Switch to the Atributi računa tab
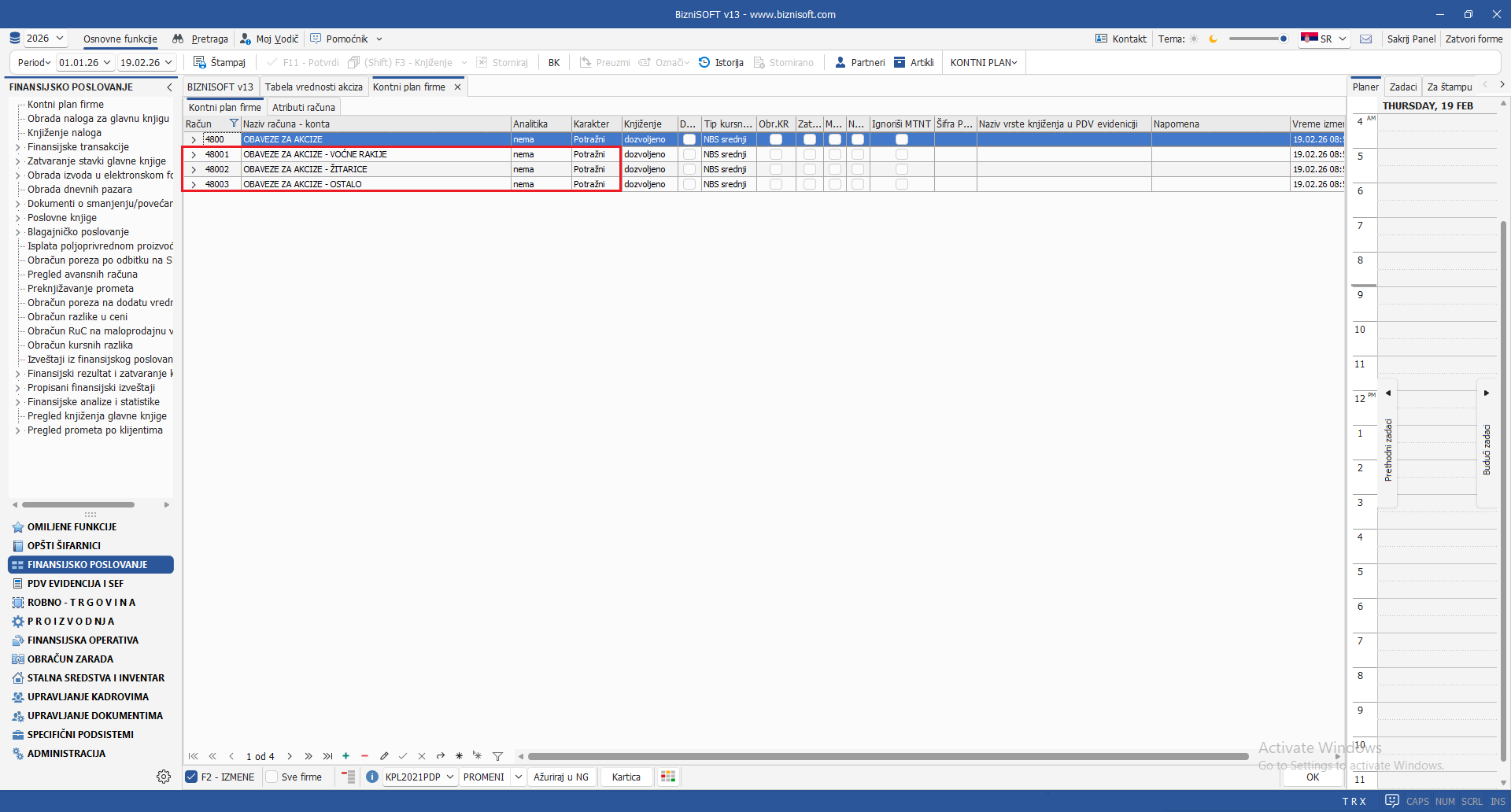This screenshot has width=1511, height=812. click(x=303, y=107)
